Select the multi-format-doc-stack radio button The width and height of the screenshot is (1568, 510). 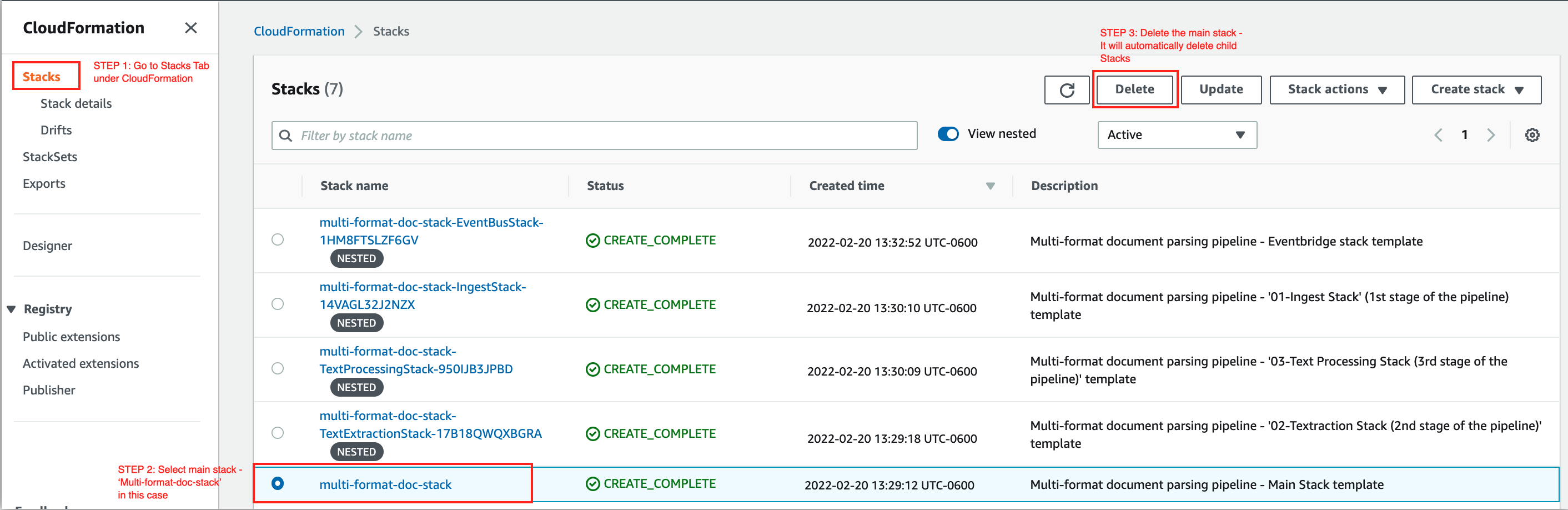[278, 484]
